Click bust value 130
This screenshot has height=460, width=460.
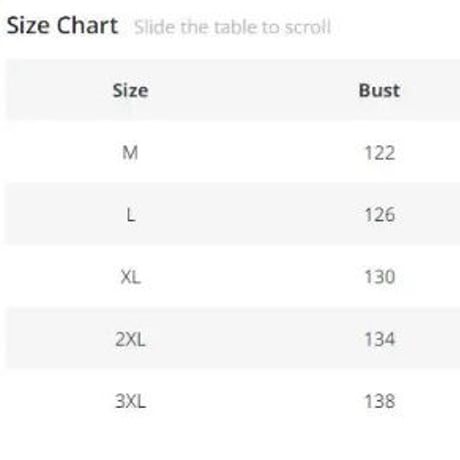tap(380, 277)
